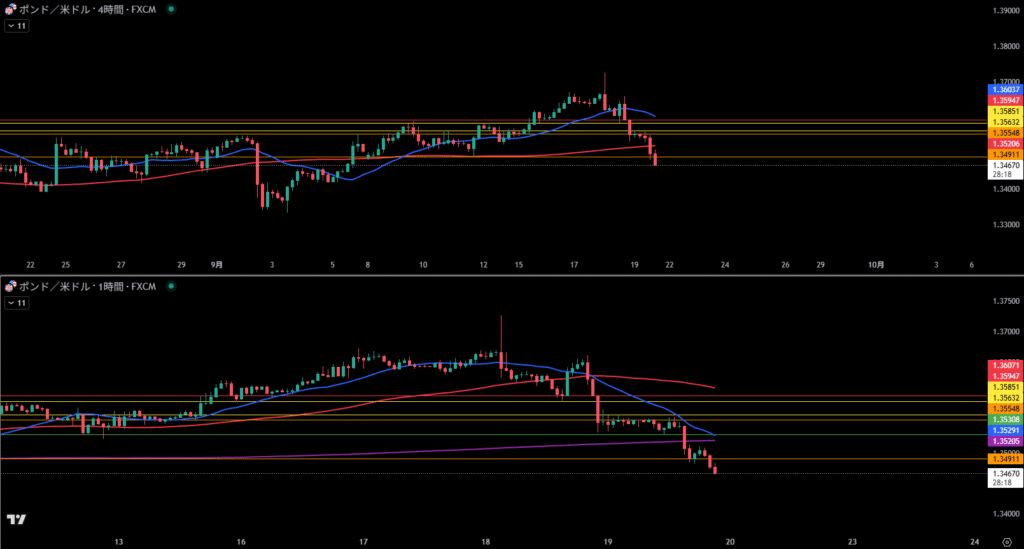
Task: Expand the 11 indicators list in 4-hour chart
Action: (x=17, y=26)
